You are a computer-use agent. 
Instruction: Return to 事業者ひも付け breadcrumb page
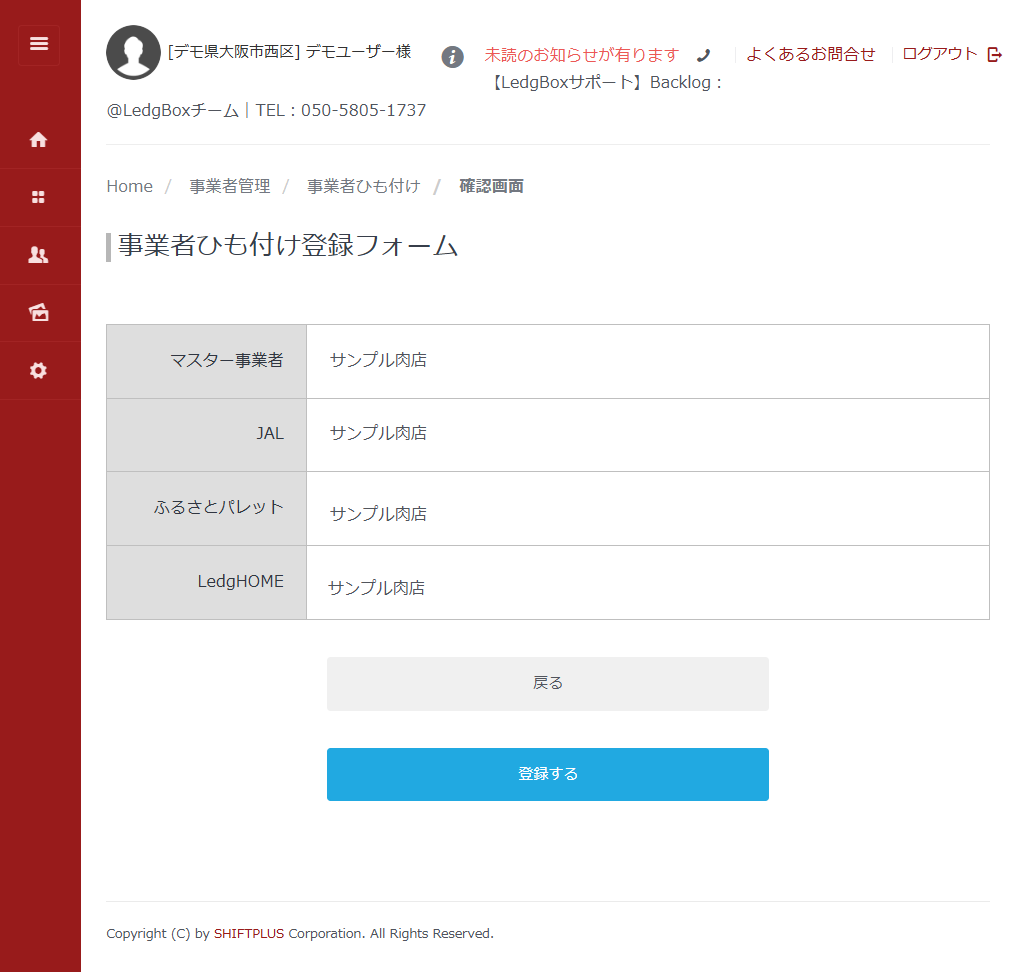pos(363,186)
